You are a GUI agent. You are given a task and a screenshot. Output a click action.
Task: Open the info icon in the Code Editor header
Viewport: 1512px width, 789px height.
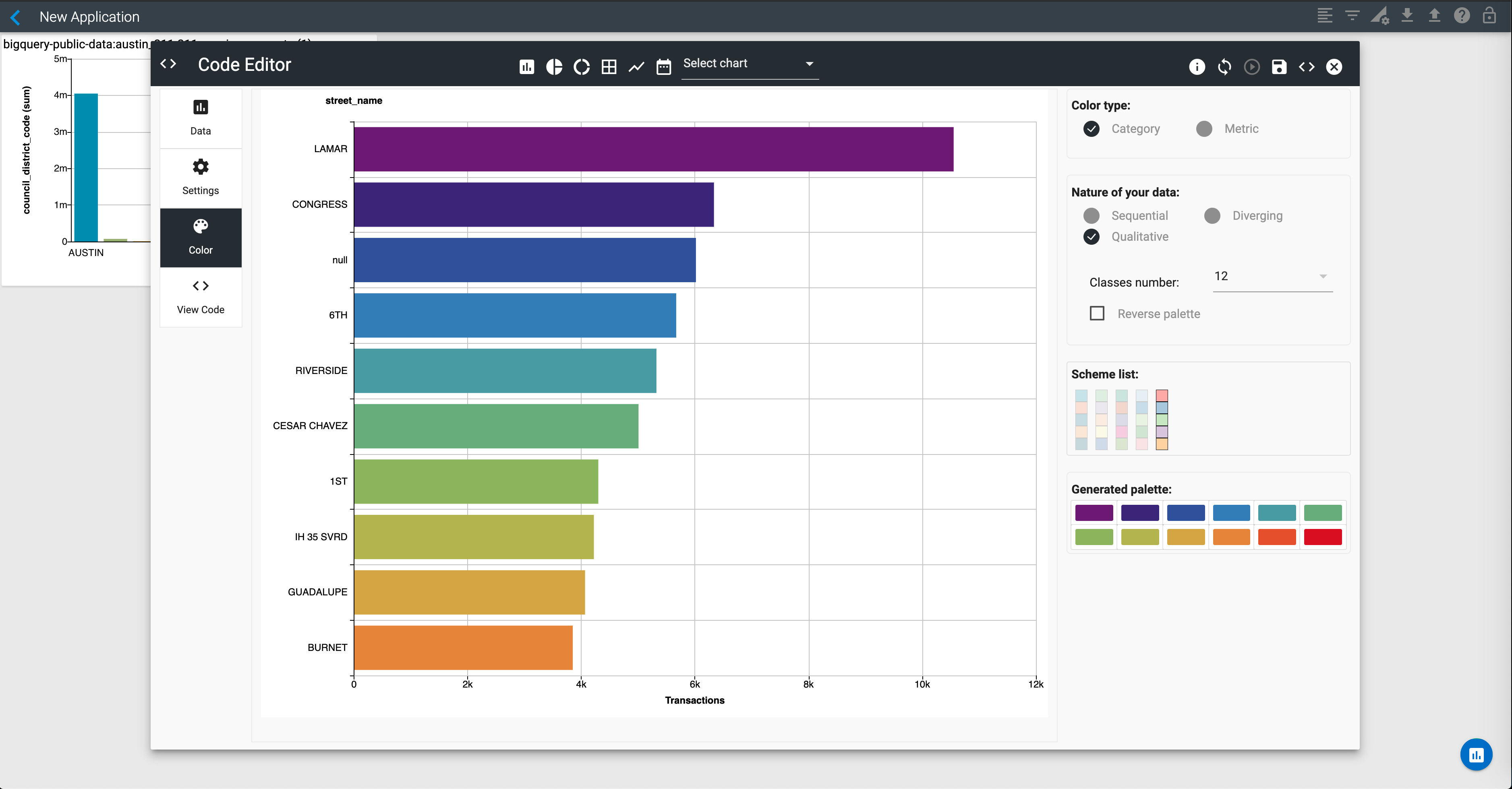pyautogui.click(x=1197, y=67)
